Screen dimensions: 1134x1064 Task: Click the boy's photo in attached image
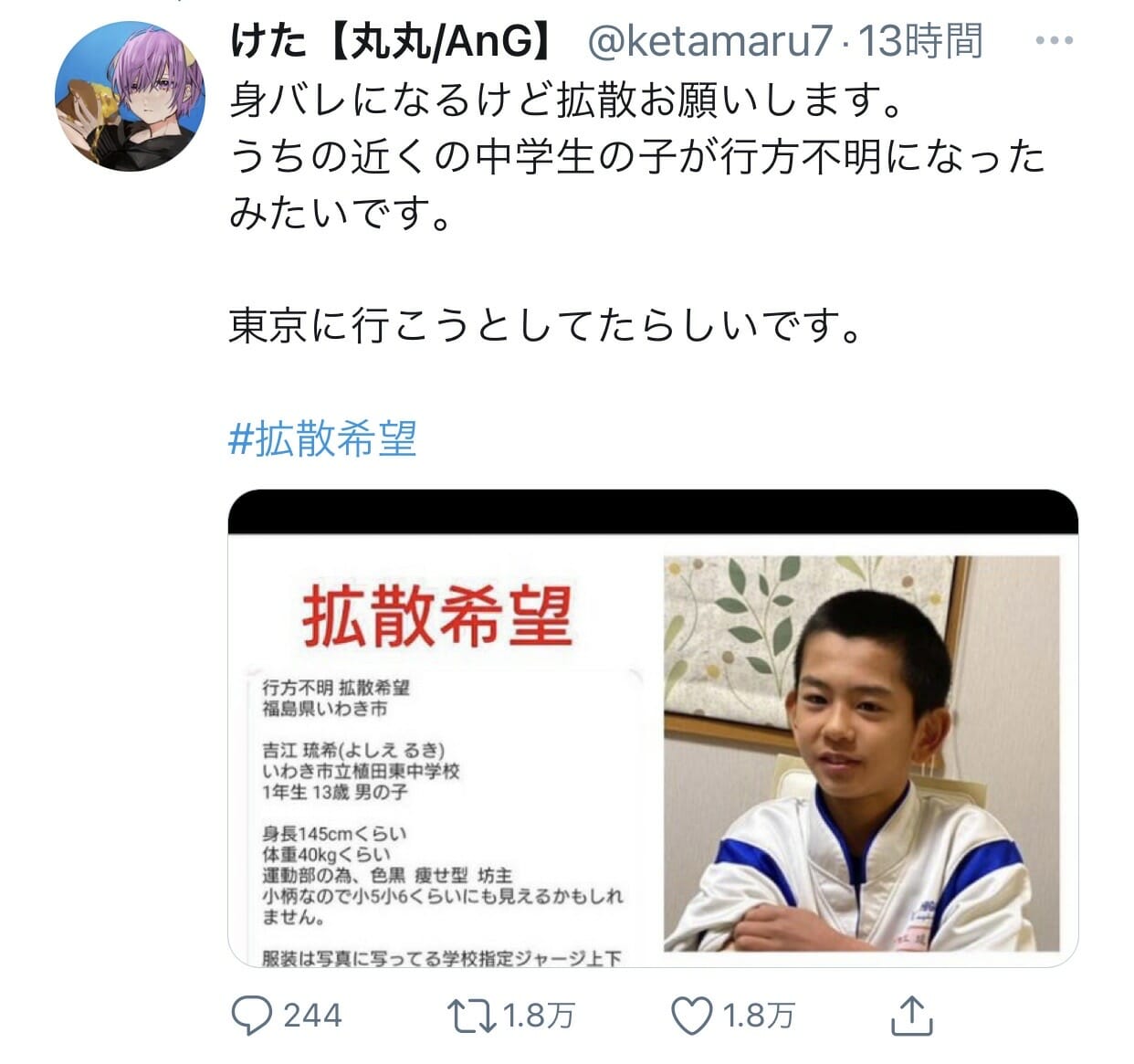[x=861, y=753]
